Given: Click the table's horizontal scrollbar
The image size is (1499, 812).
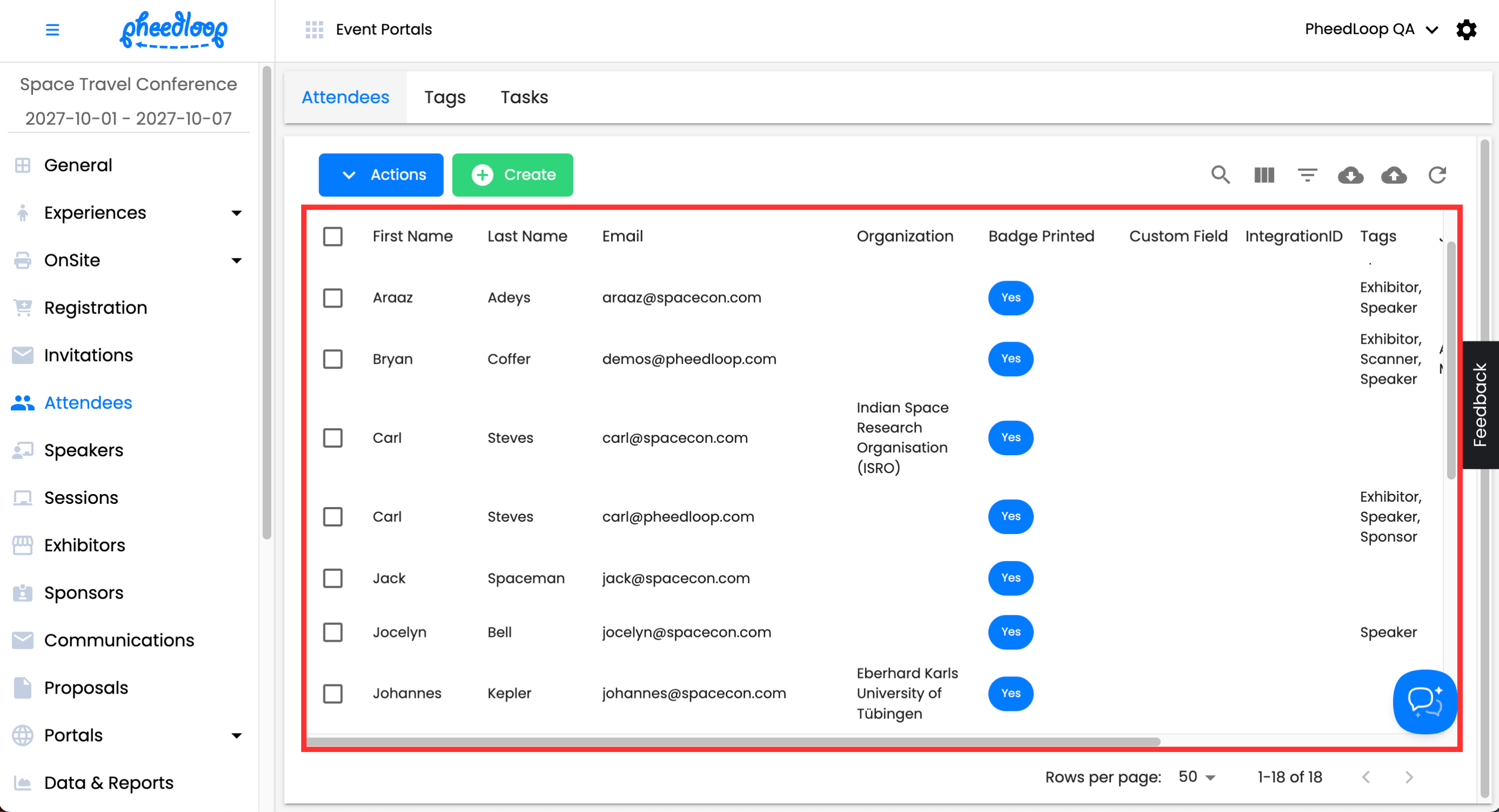Looking at the screenshot, I should pos(733,742).
